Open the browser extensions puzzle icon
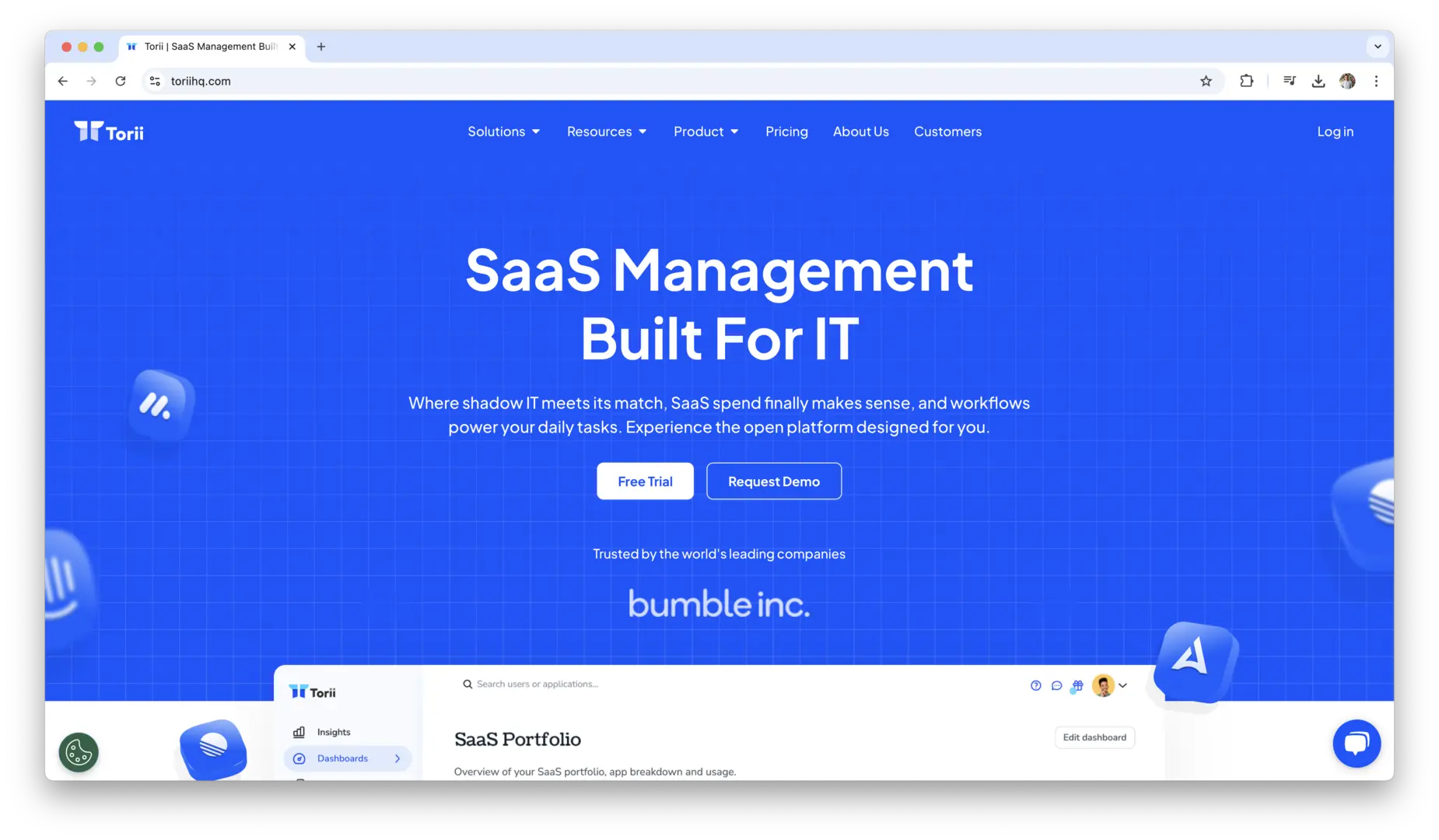The image size is (1439, 840). (1246, 81)
